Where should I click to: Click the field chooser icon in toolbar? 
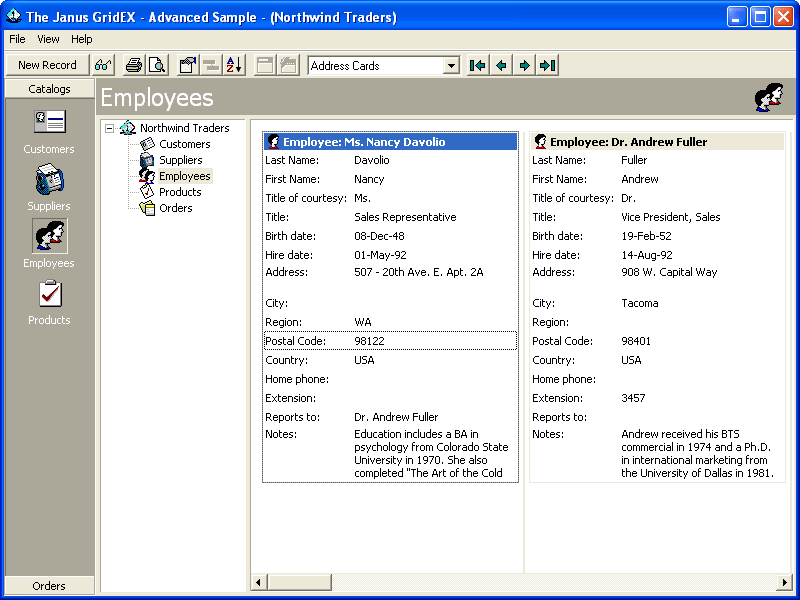point(188,65)
